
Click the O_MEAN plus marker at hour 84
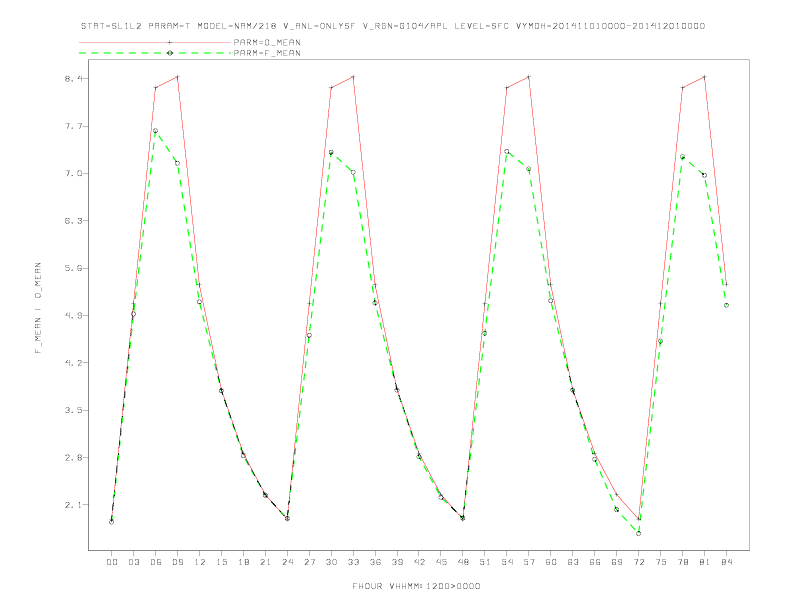coord(726,284)
